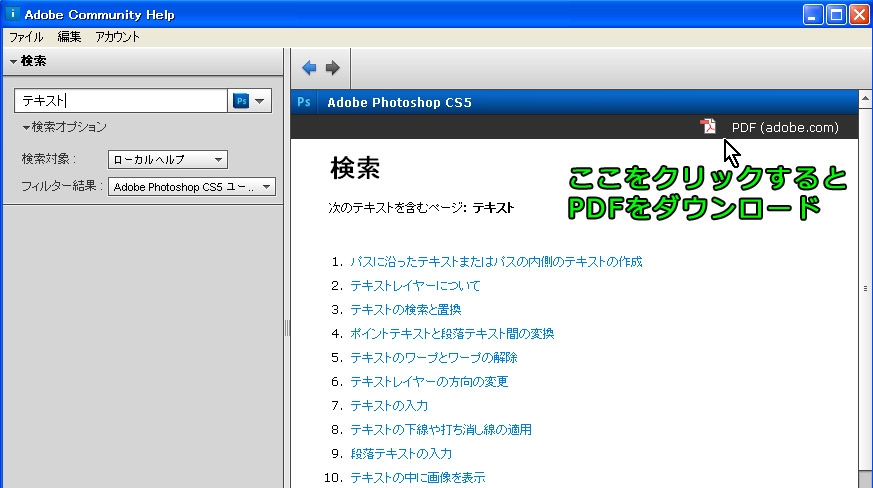Open the 検索対象 ローカルヘルプ dropdown
Image resolution: width=873 pixels, height=488 pixels.
point(168,160)
